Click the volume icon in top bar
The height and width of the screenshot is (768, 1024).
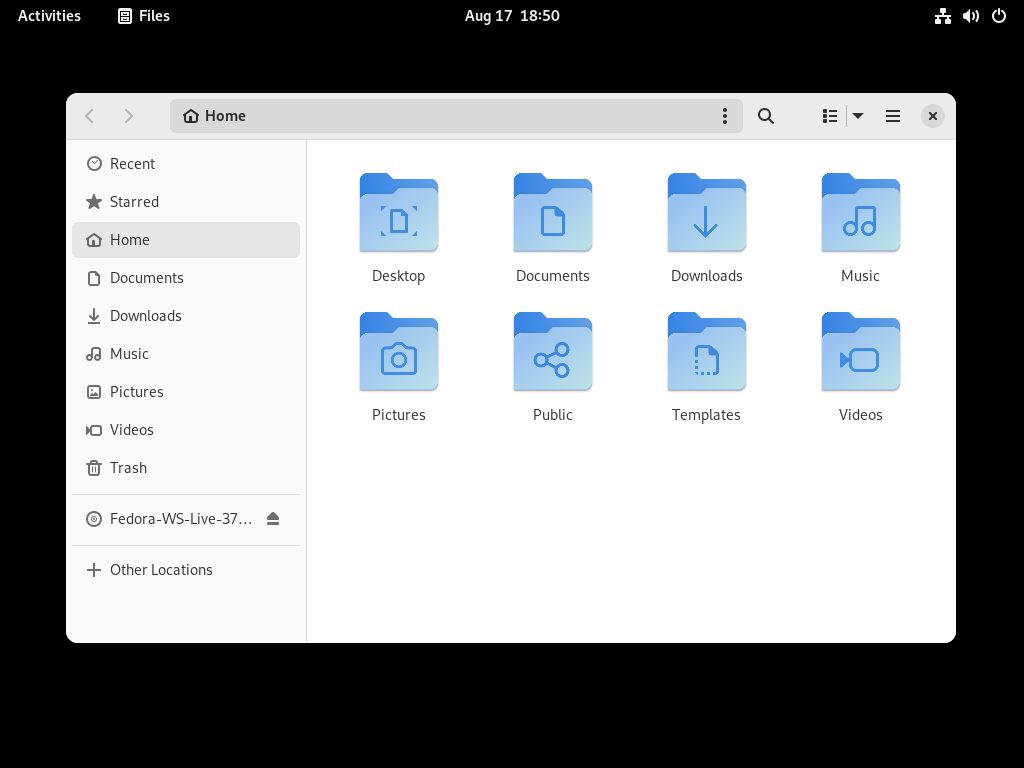970,16
